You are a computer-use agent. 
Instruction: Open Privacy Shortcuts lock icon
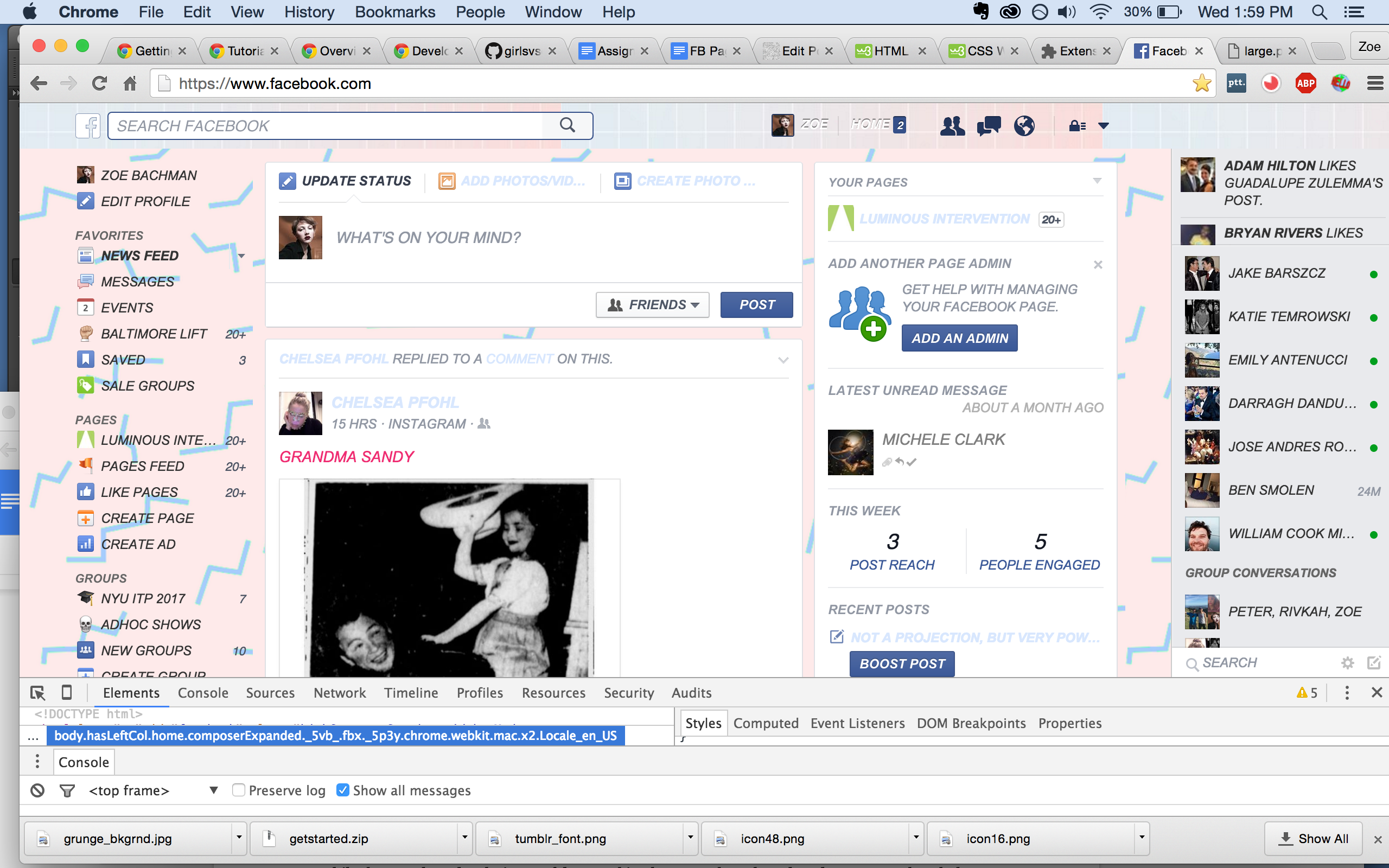pos(1077,126)
